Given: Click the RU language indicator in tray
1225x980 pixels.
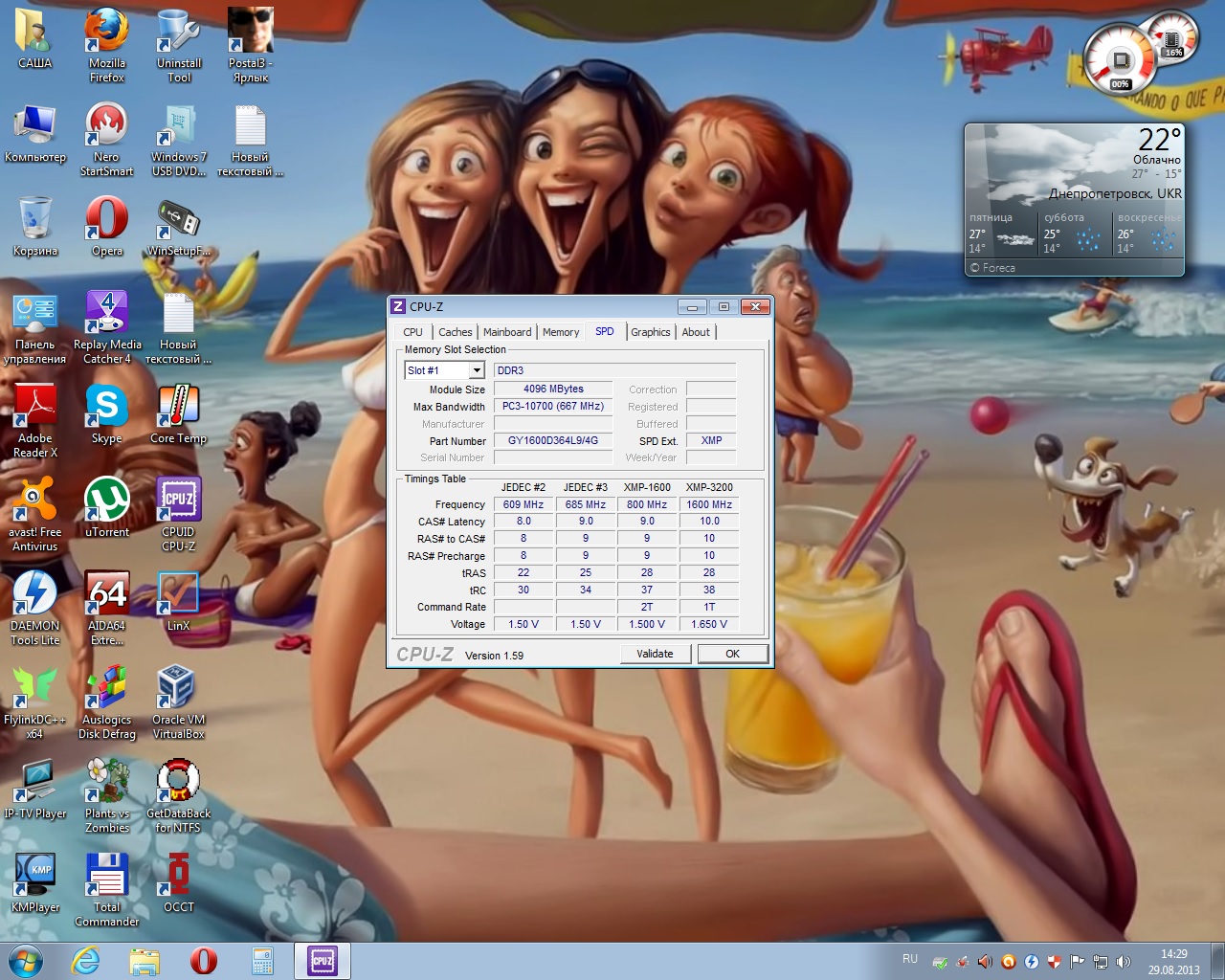Looking at the screenshot, I should pos(910,959).
